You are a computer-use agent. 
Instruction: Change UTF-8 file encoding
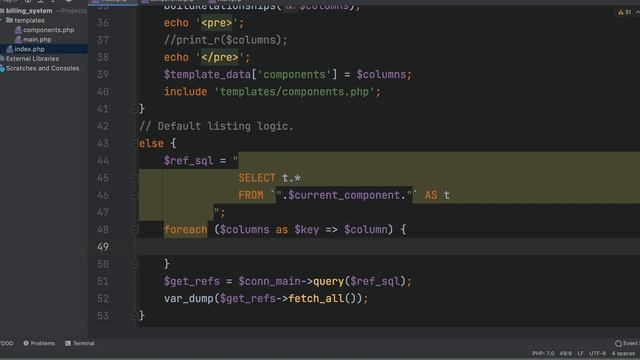coord(598,353)
